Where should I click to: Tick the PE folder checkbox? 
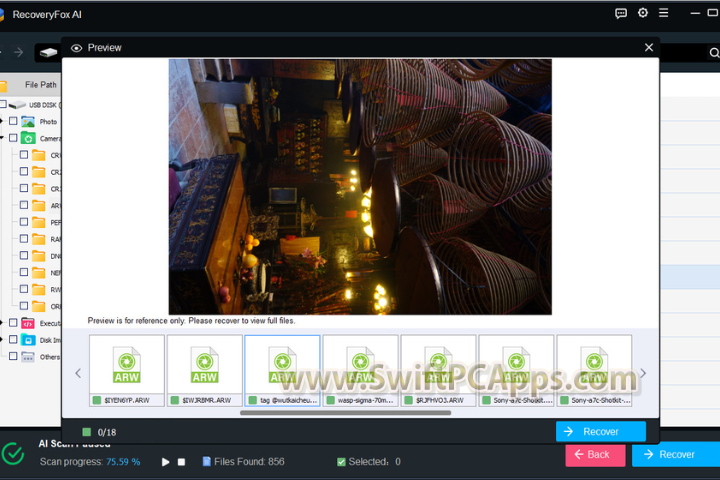pos(24,221)
